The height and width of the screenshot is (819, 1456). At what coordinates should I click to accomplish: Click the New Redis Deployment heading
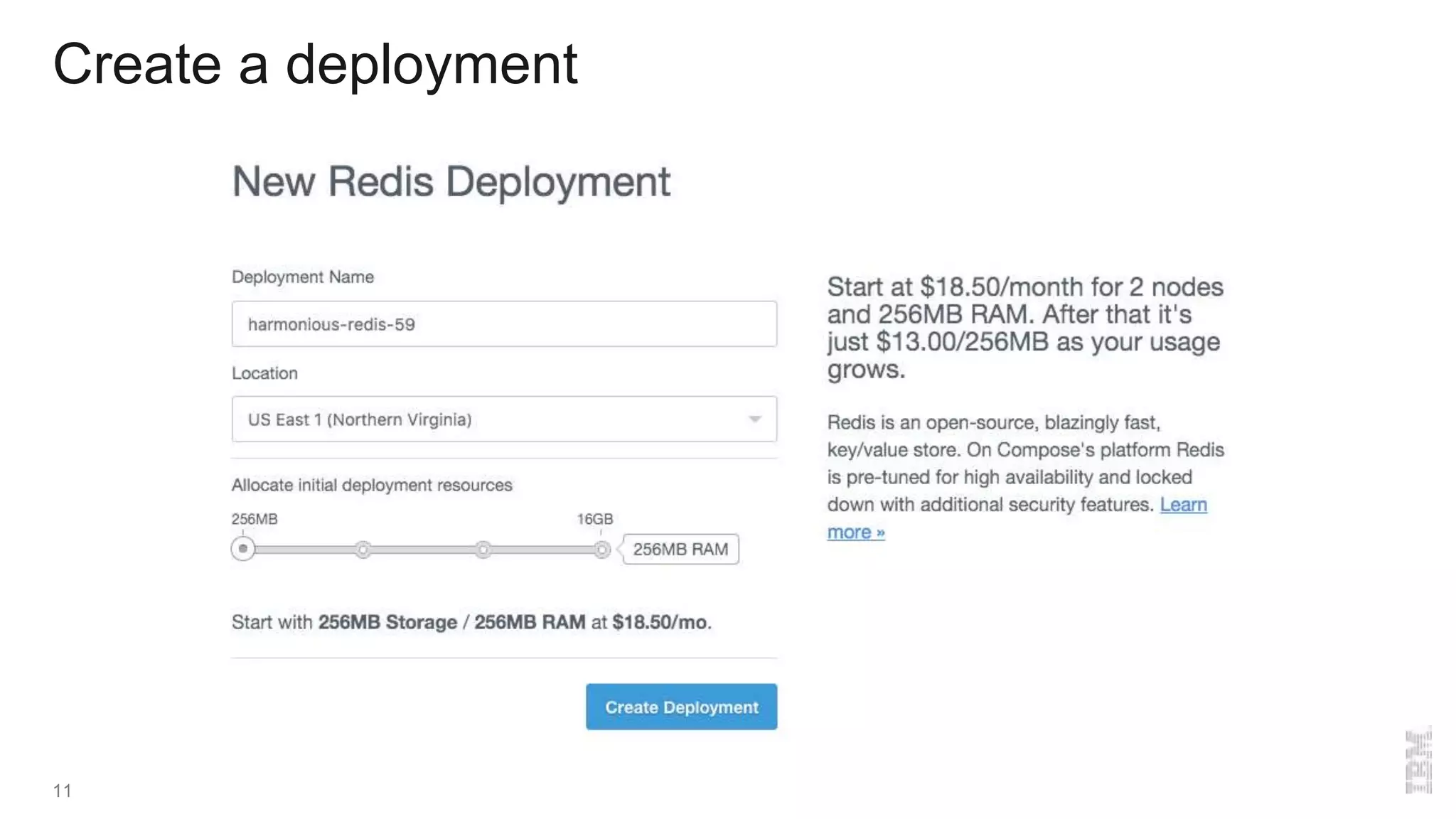[451, 182]
